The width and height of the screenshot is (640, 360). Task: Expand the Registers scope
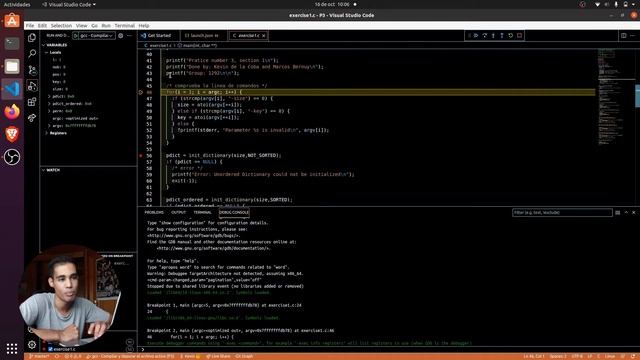[47, 133]
